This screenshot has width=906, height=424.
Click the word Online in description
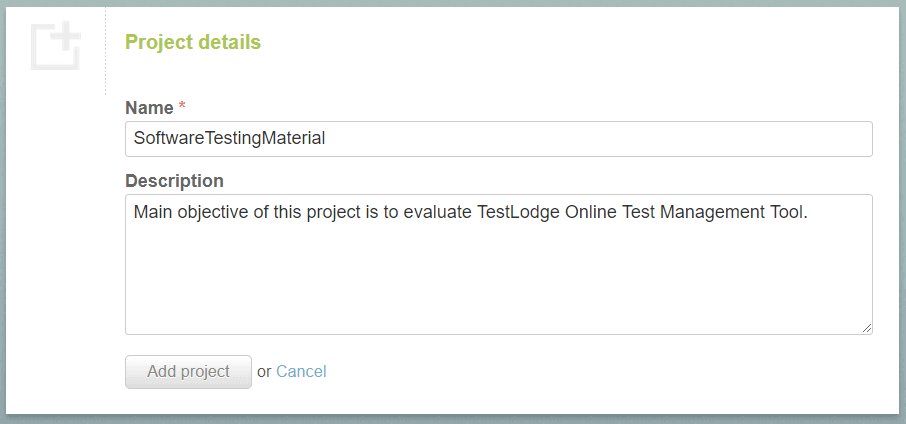pos(592,212)
